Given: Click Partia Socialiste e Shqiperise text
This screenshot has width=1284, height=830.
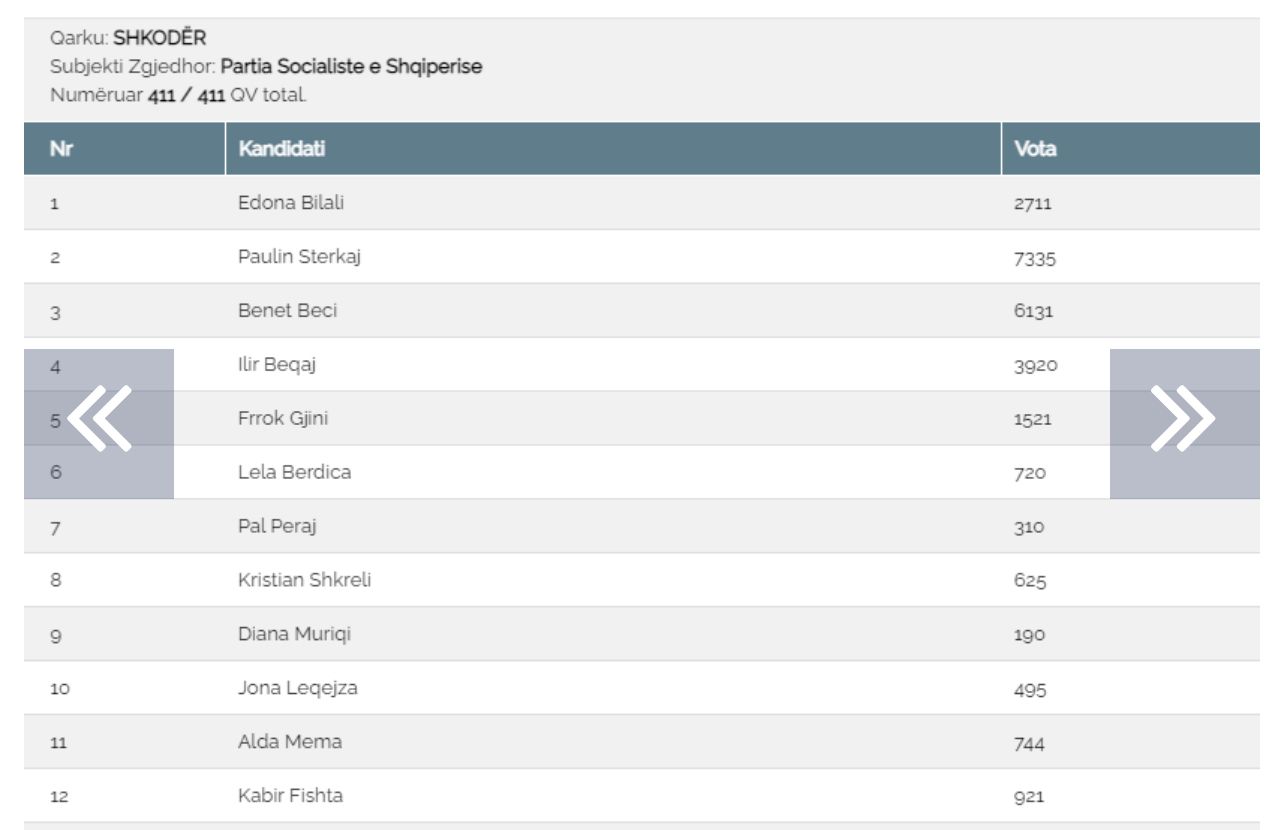Looking at the screenshot, I should 351,68.
